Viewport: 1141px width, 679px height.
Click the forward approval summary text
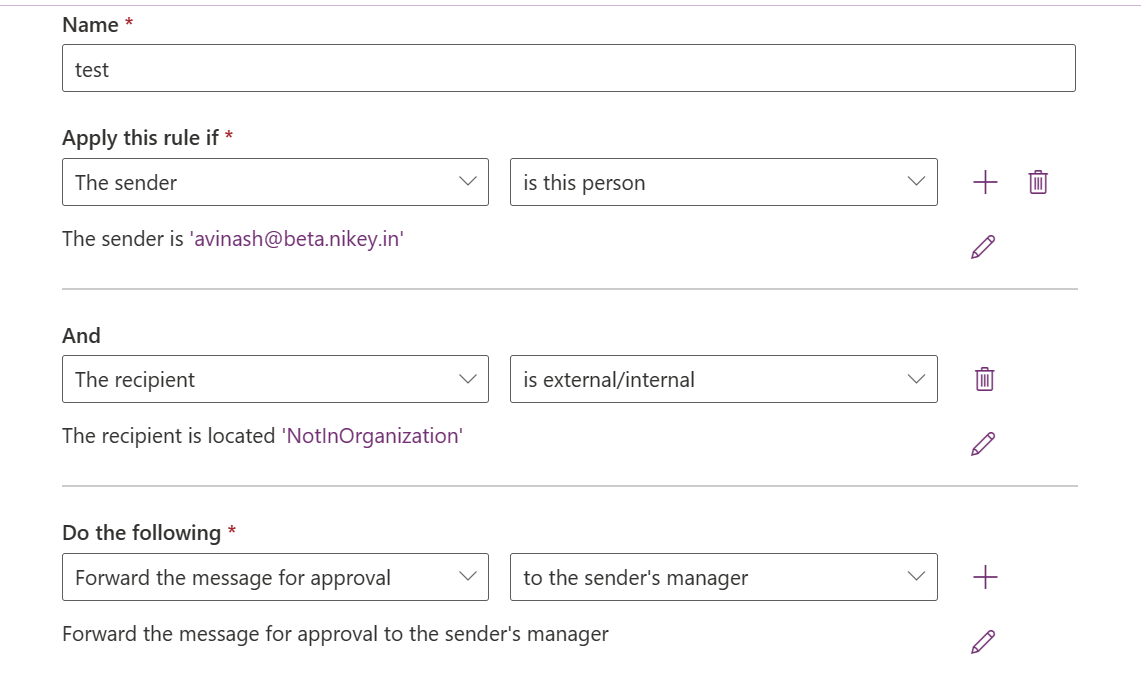335,634
